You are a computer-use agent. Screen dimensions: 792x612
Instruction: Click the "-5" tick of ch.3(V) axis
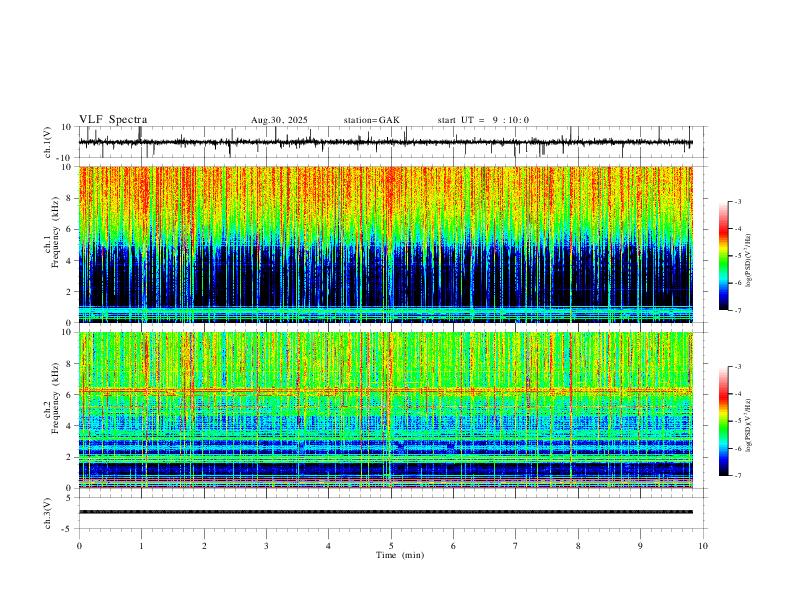click(68, 529)
